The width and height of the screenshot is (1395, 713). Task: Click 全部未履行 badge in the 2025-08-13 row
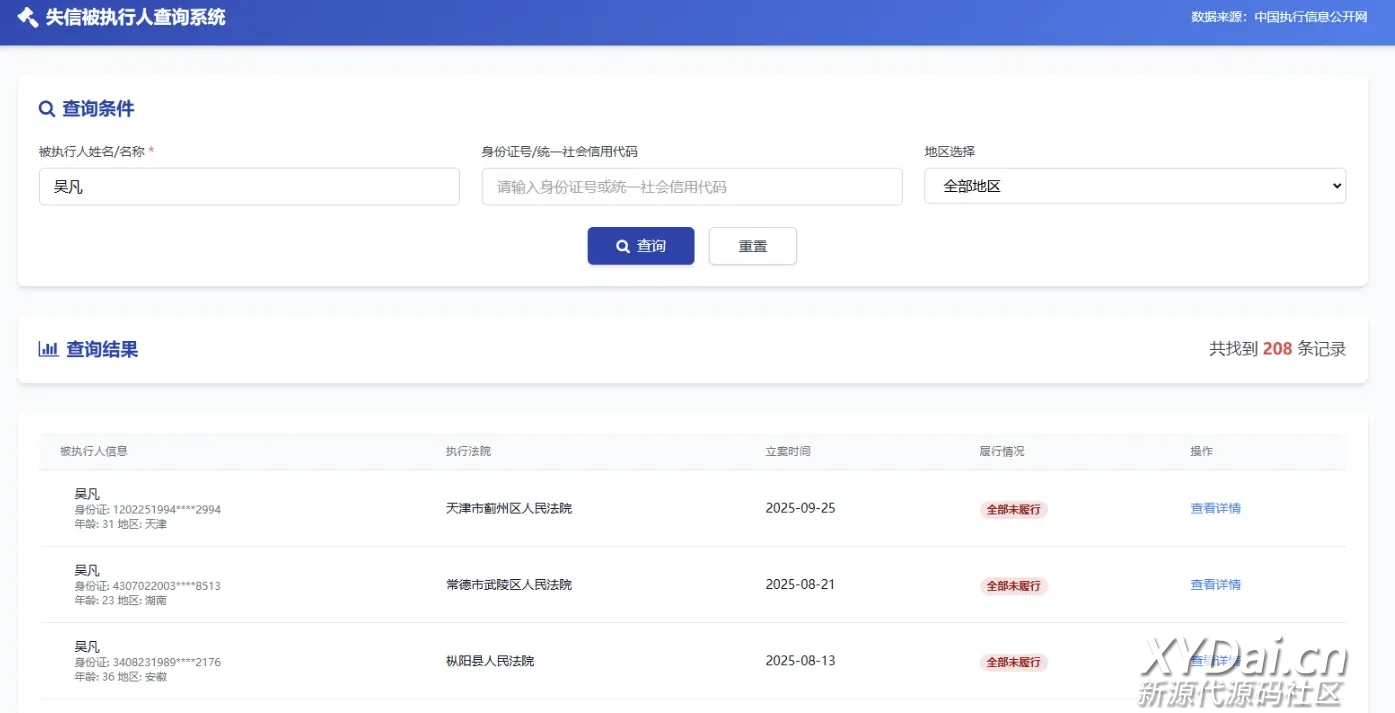(1013, 662)
